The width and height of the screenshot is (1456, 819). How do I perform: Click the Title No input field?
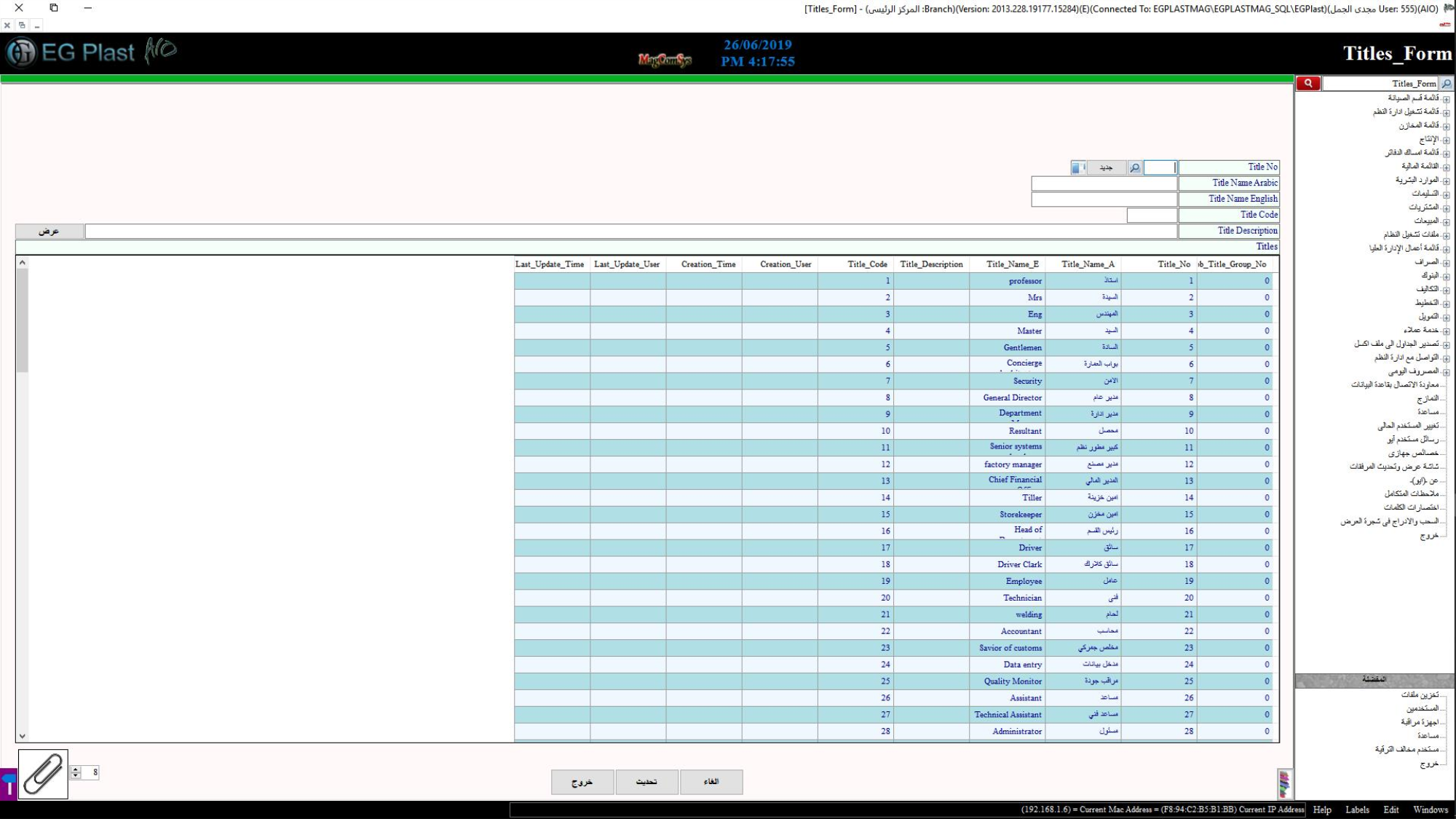(1160, 168)
